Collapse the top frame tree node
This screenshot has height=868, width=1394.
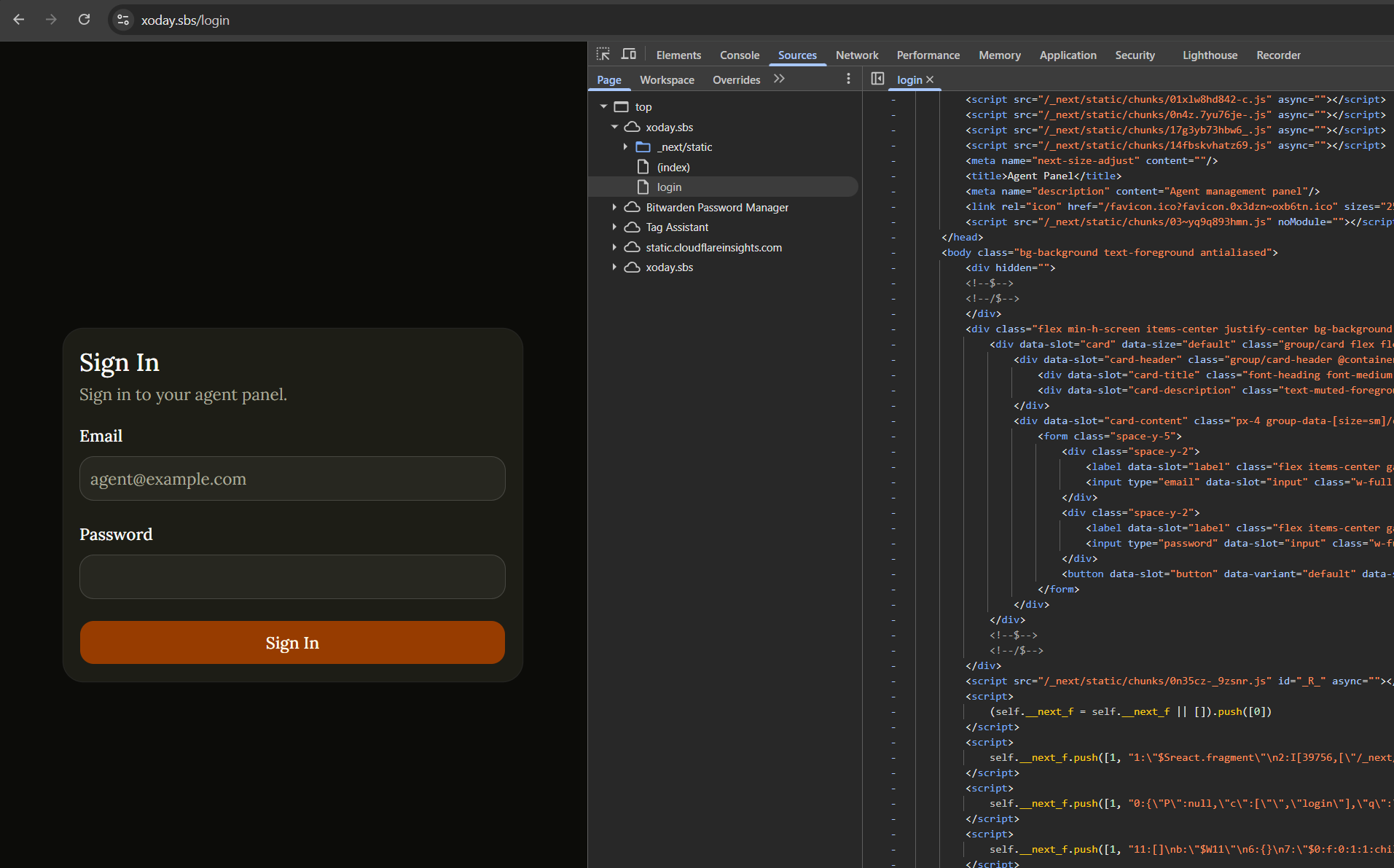point(603,107)
